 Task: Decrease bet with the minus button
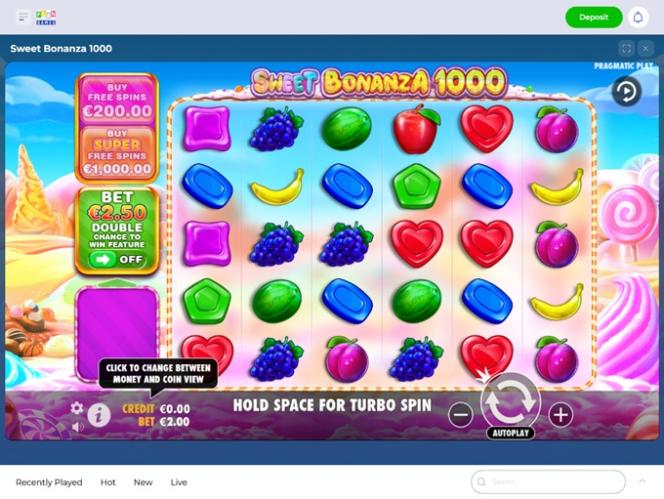pos(461,415)
